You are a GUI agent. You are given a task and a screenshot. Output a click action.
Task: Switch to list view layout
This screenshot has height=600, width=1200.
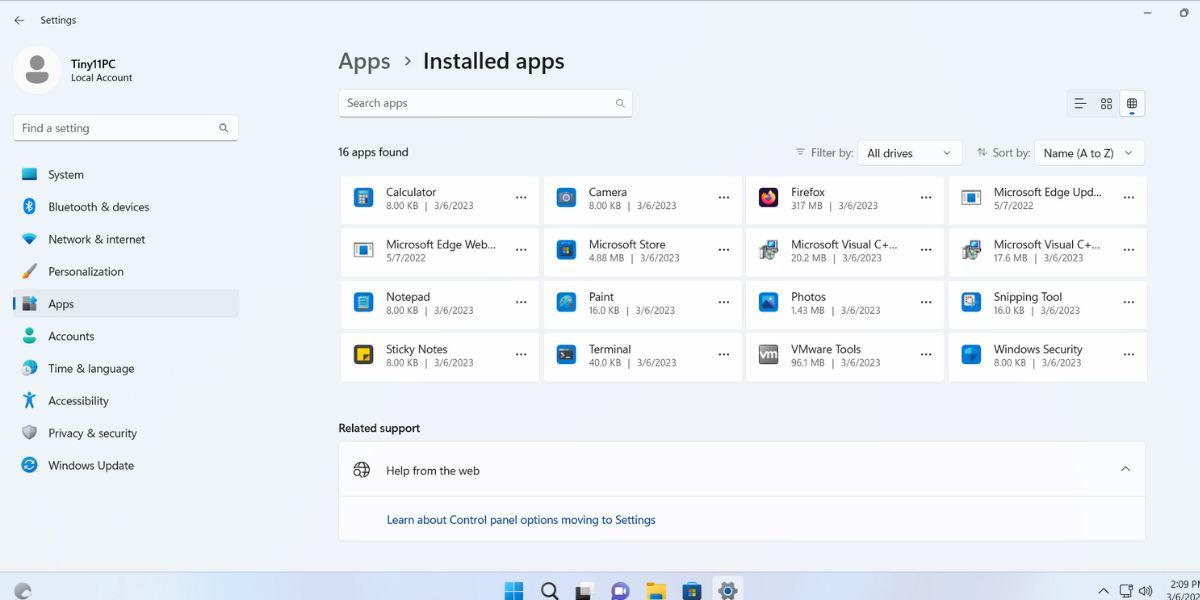(1080, 103)
